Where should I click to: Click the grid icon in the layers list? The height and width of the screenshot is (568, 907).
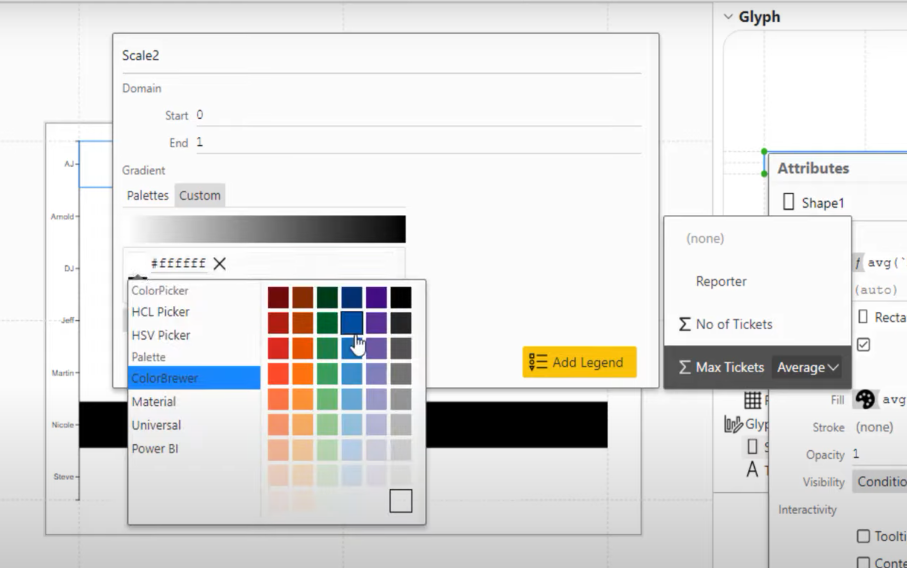coord(752,400)
